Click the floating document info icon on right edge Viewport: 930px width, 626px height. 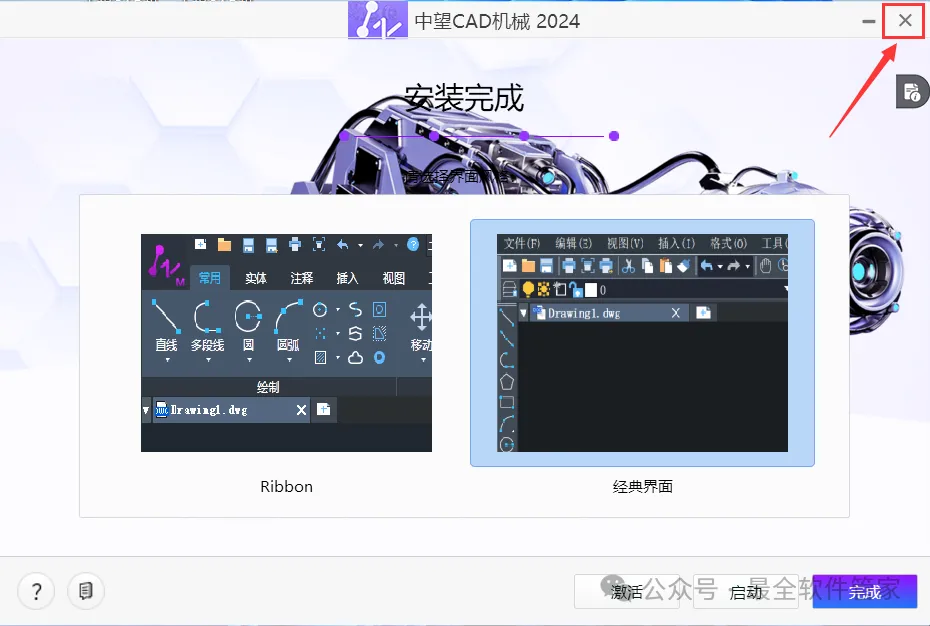pyautogui.click(x=912, y=92)
